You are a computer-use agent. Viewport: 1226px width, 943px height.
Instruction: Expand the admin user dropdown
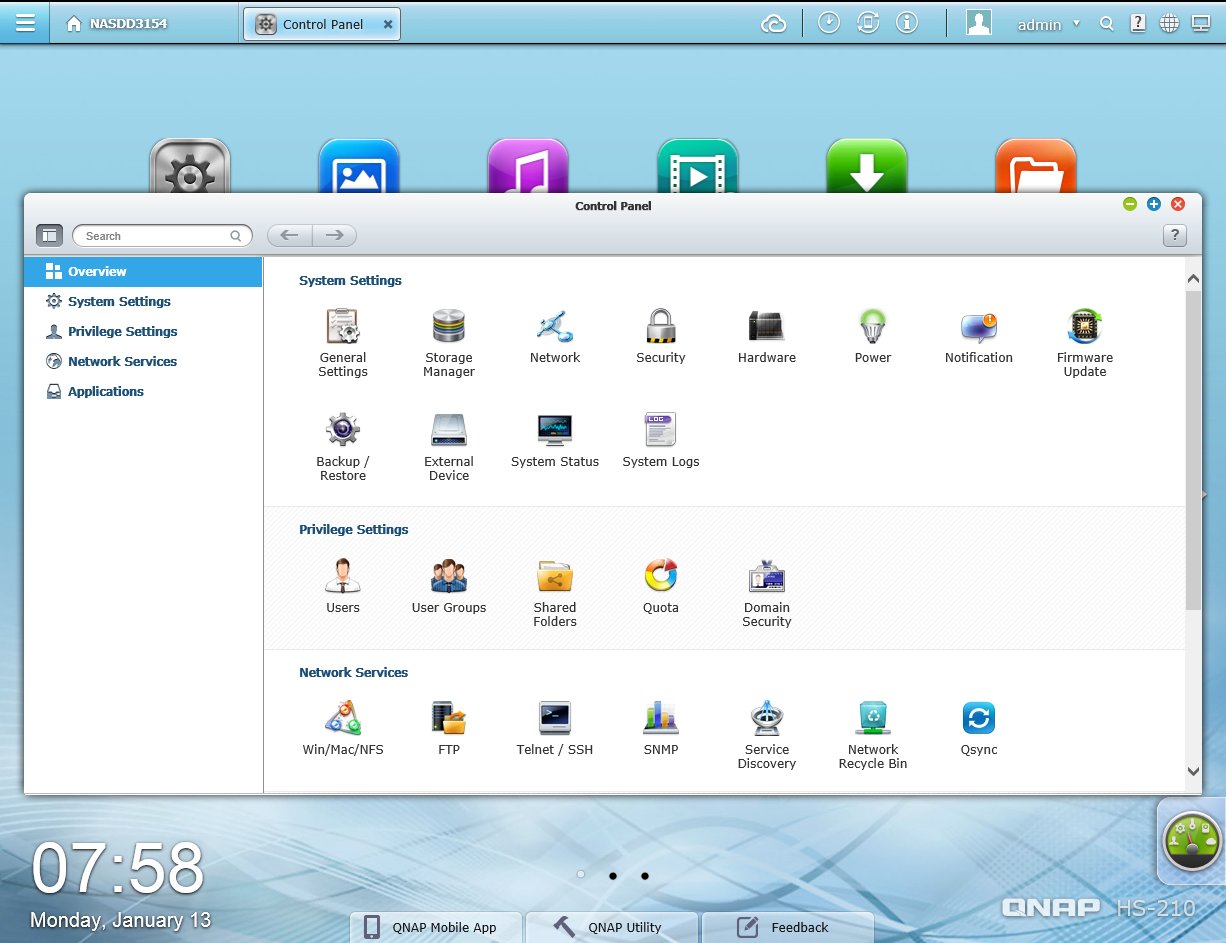[1049, 24]
